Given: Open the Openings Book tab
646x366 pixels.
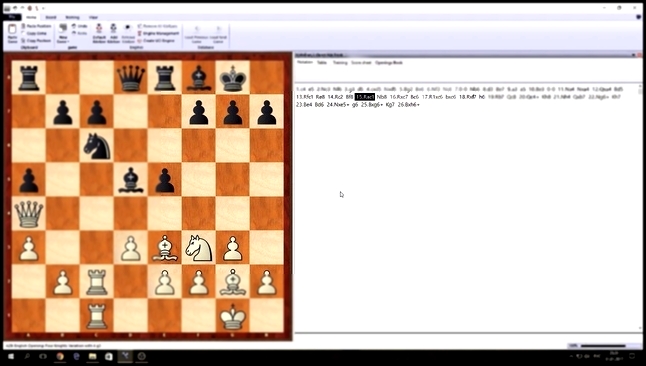Looking at the screenshot, I should point(389,63).
